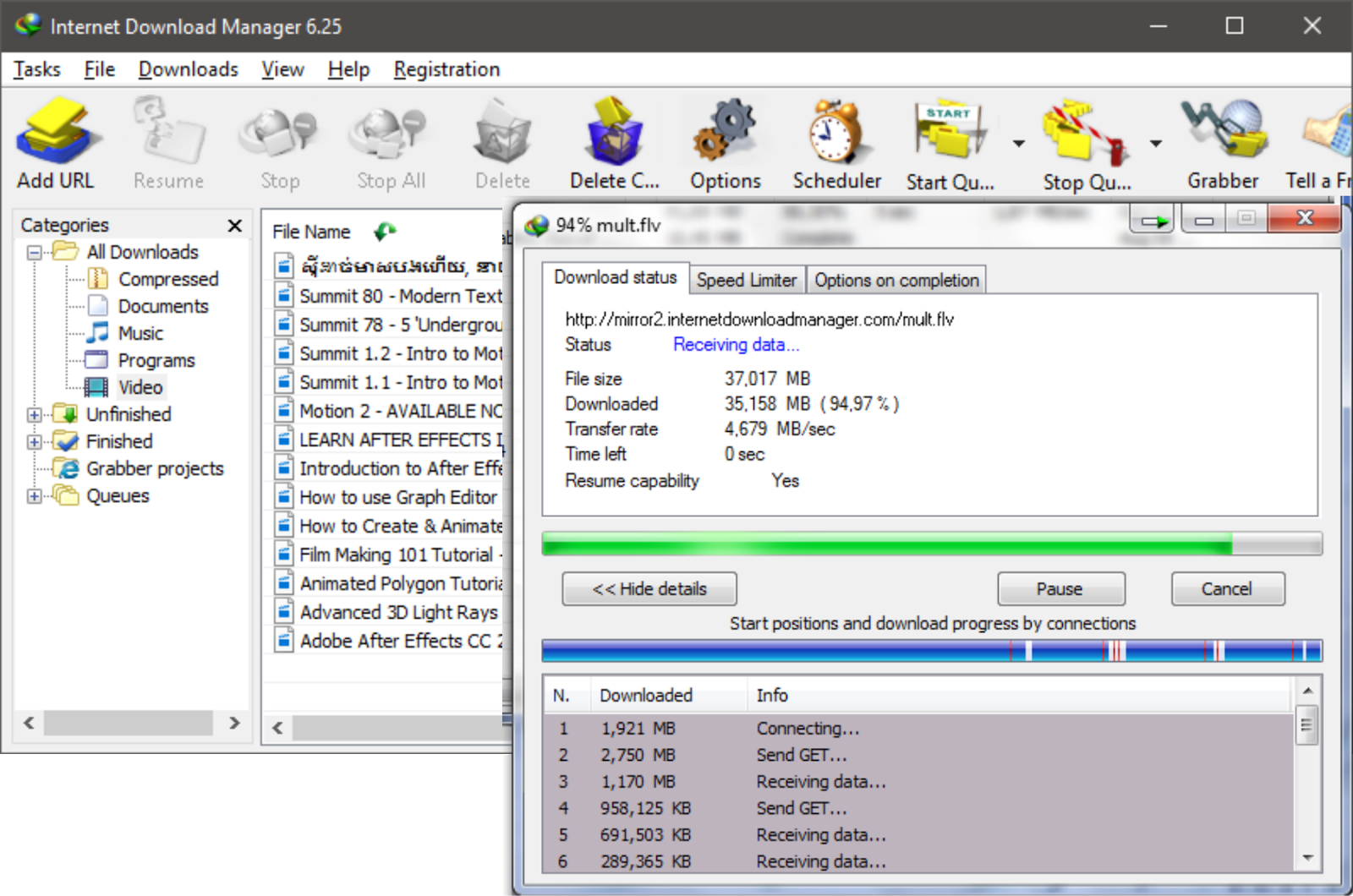Open the Options gear icon
The height and width of the screenshot is (896, 1353).
tap(725, 131)
